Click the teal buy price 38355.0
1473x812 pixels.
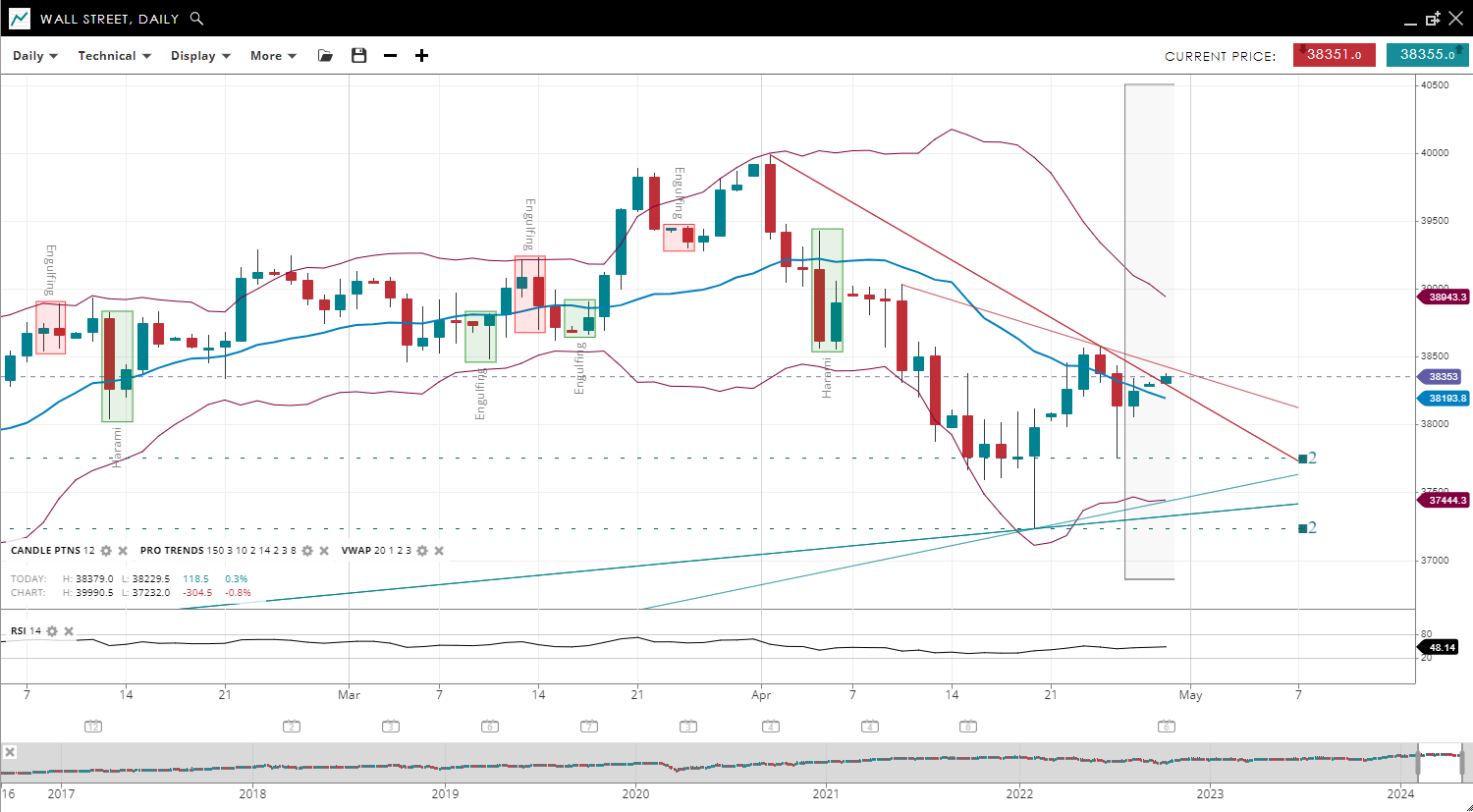point(1427,55)
